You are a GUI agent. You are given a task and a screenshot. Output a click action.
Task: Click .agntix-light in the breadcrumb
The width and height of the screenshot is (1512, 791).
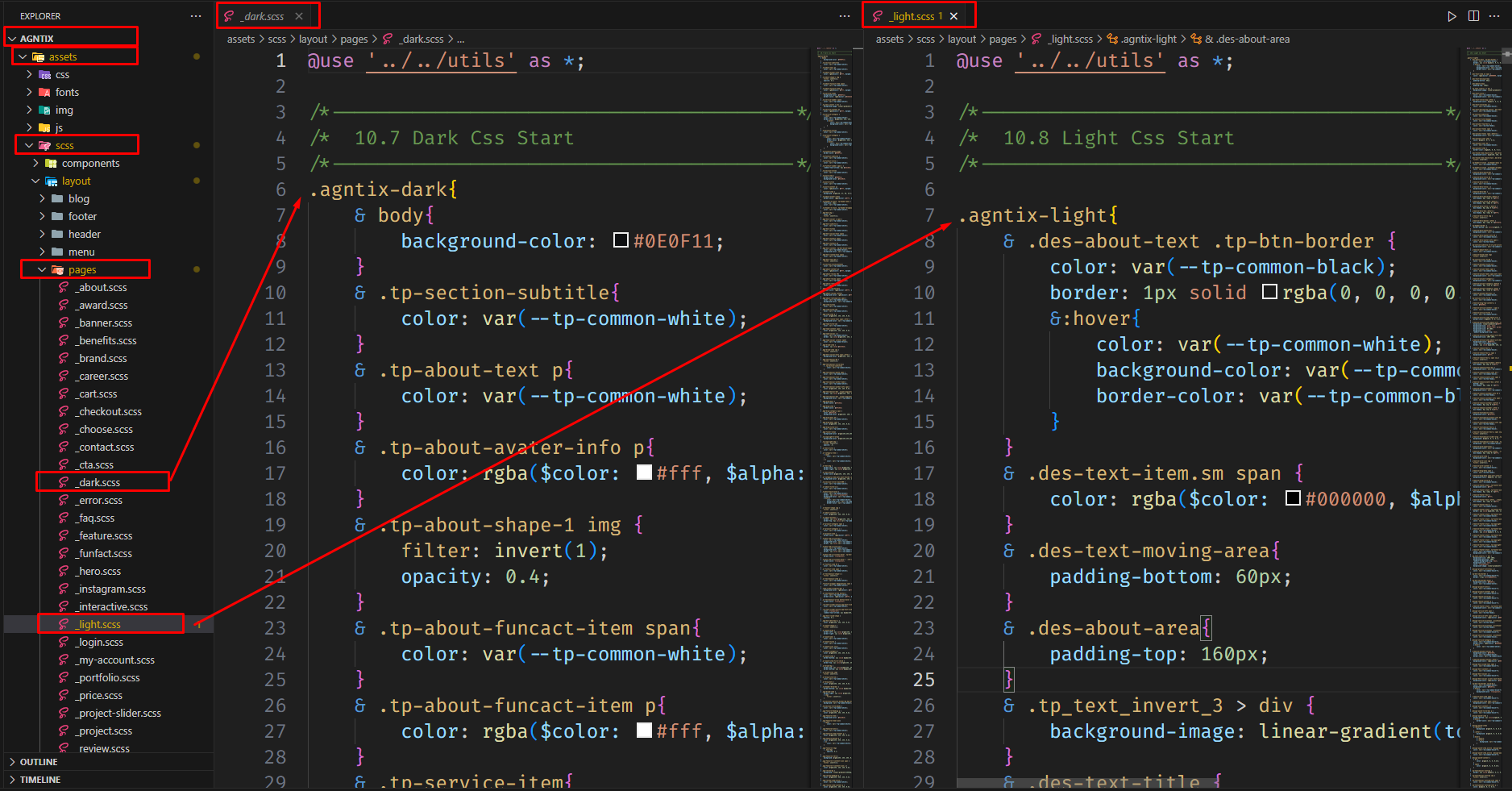pyautogui.click(x=1148, y=39)
